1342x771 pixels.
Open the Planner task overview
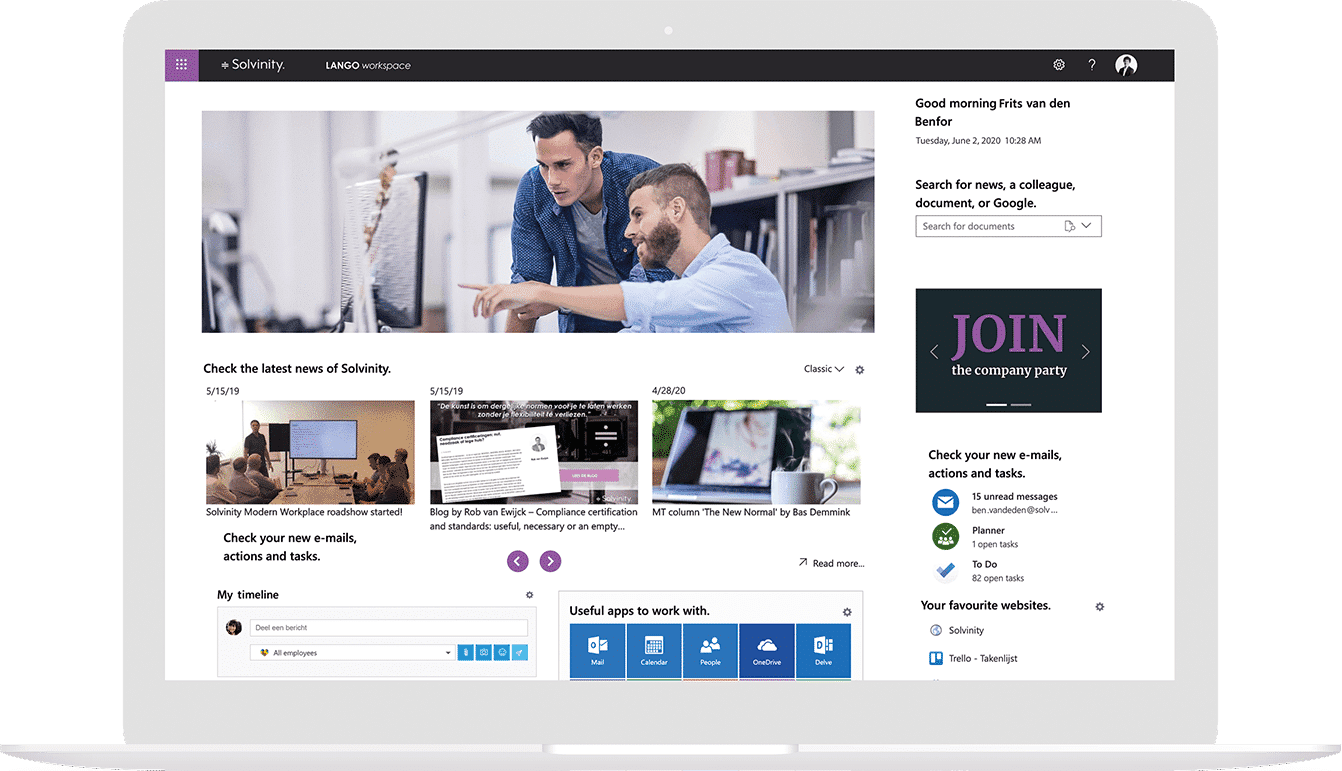tap(945, 536)
